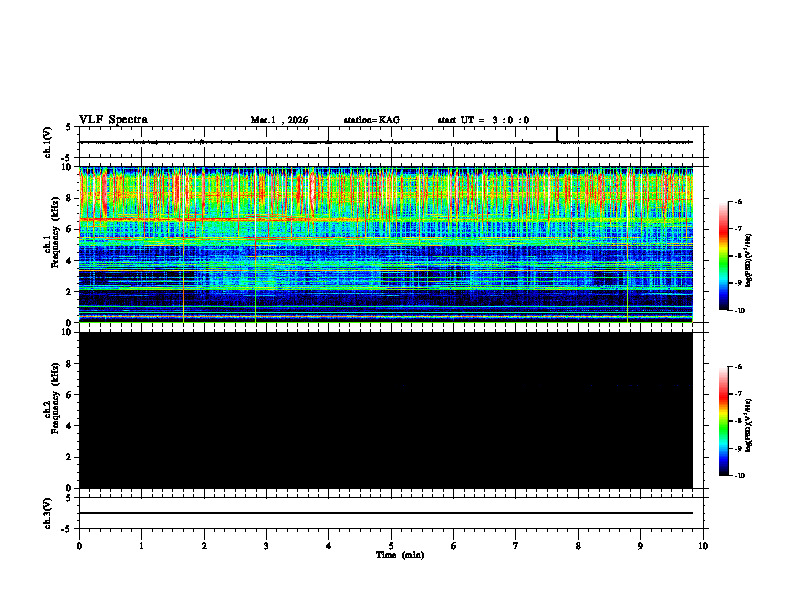Click time axis tick label "10" at bottom right

pyautogui.click(x=703, y=546)
